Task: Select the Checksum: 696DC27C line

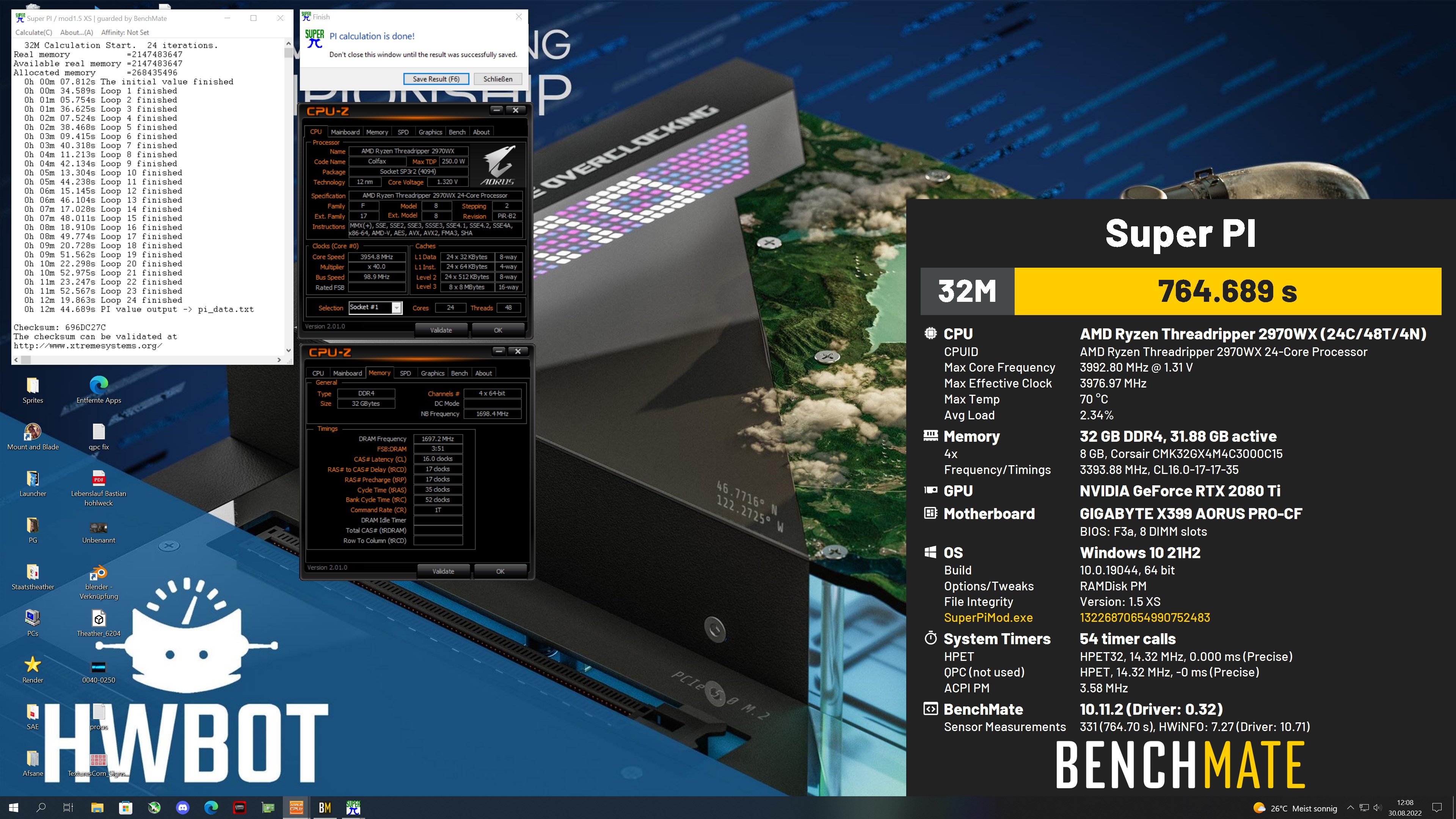Action: (60, 327)
